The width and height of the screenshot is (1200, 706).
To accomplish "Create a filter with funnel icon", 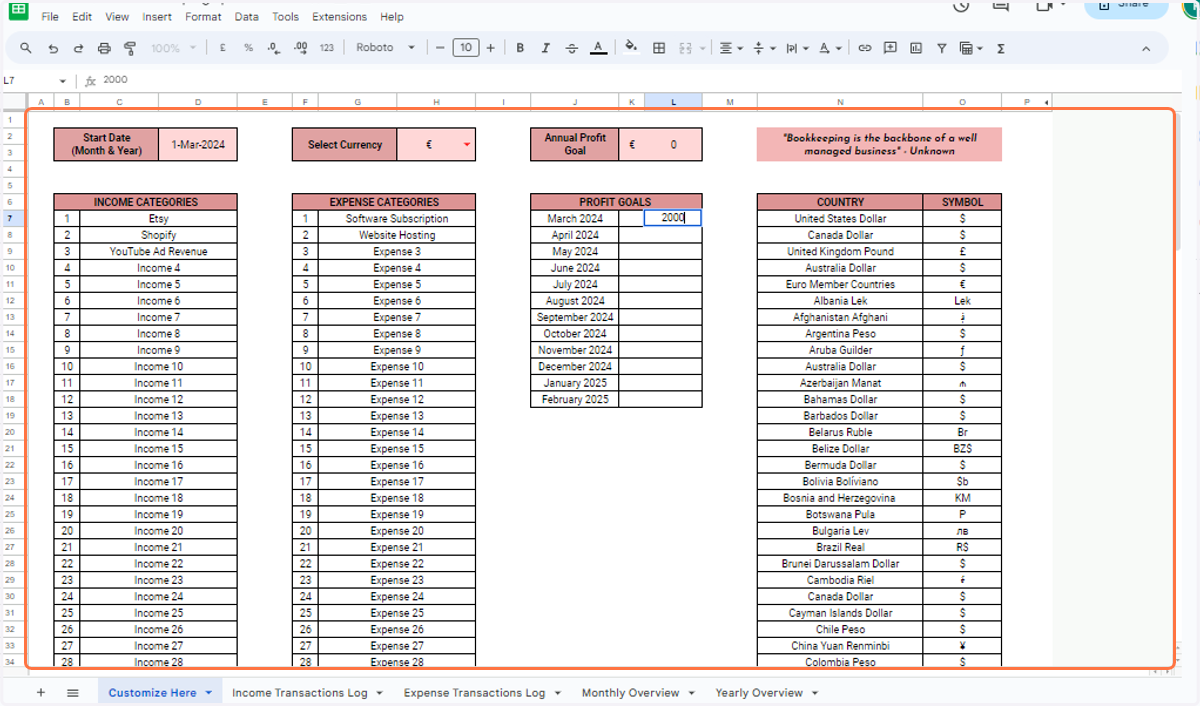I will tap(942, 48).
